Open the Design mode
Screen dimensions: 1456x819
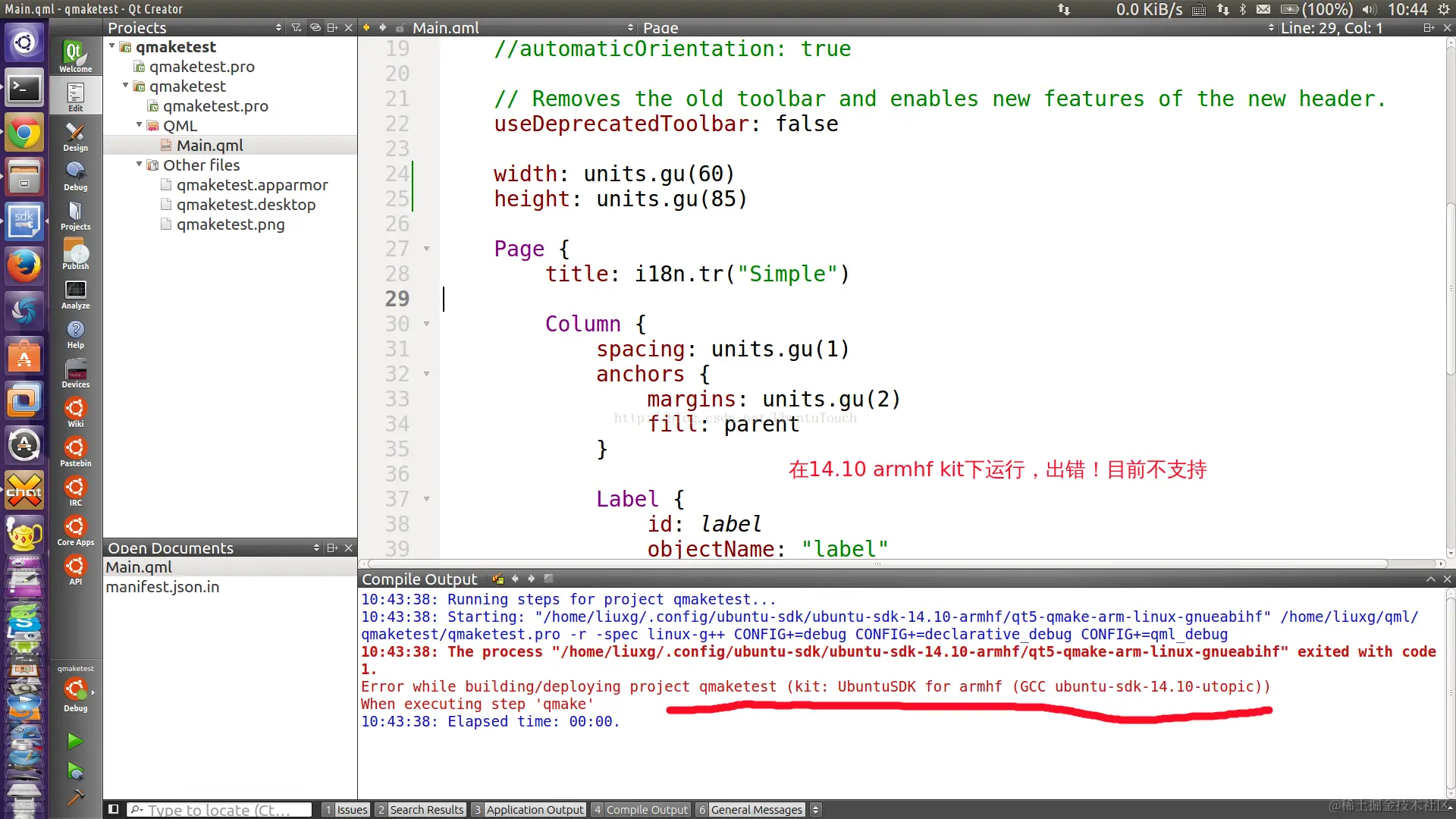pos(75,136)
